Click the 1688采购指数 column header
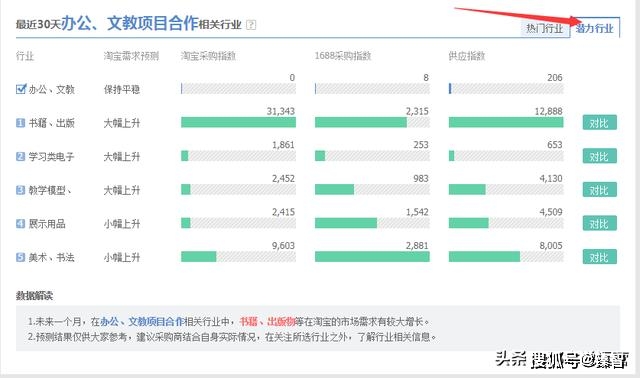The width and height of the screenshot is (640, 378). (x=343, y=56)
